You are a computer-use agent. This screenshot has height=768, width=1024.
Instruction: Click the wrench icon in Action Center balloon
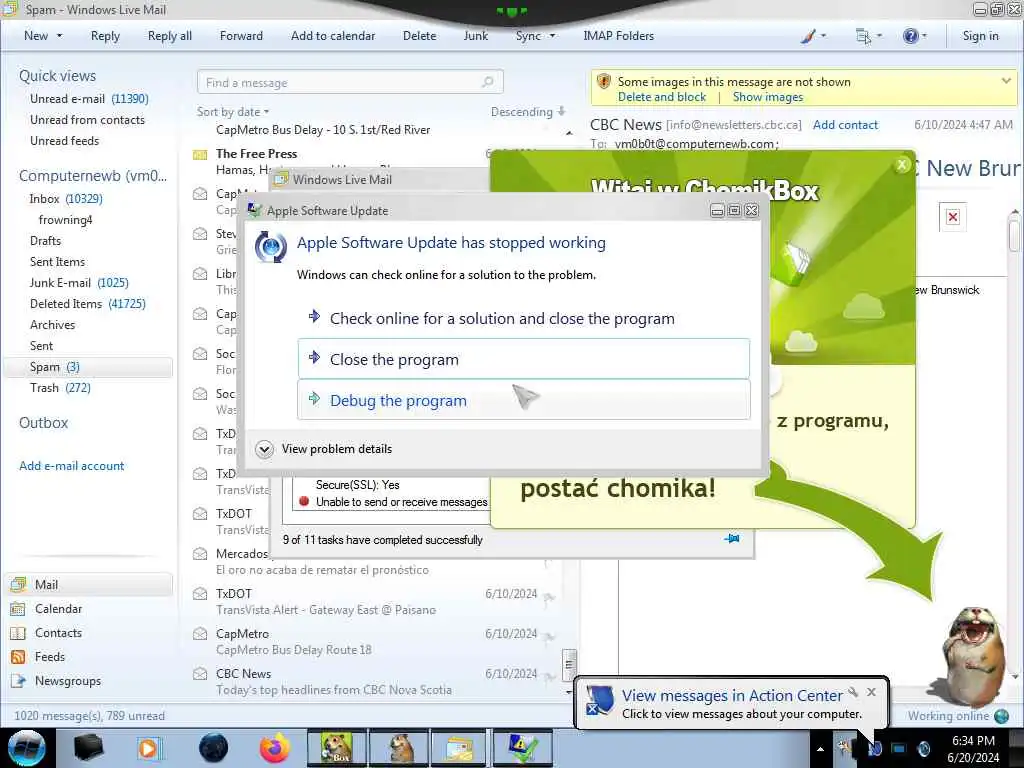pyautogui.click(x=853, y=692)
